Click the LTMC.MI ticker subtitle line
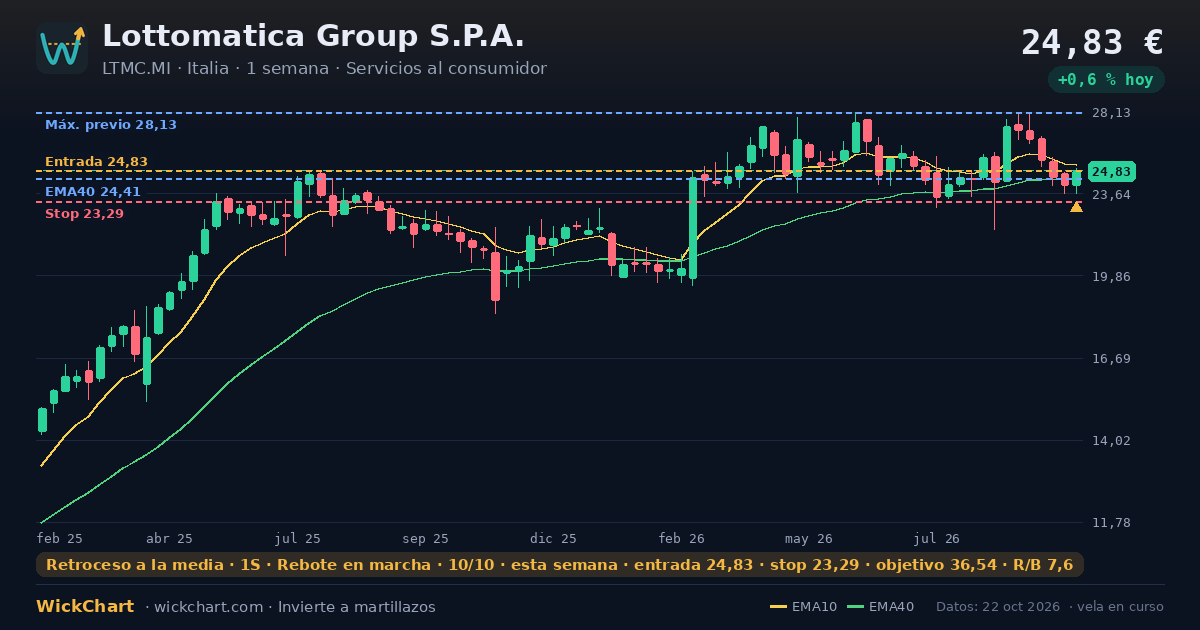1200x630 pixels. click(324, 69)
